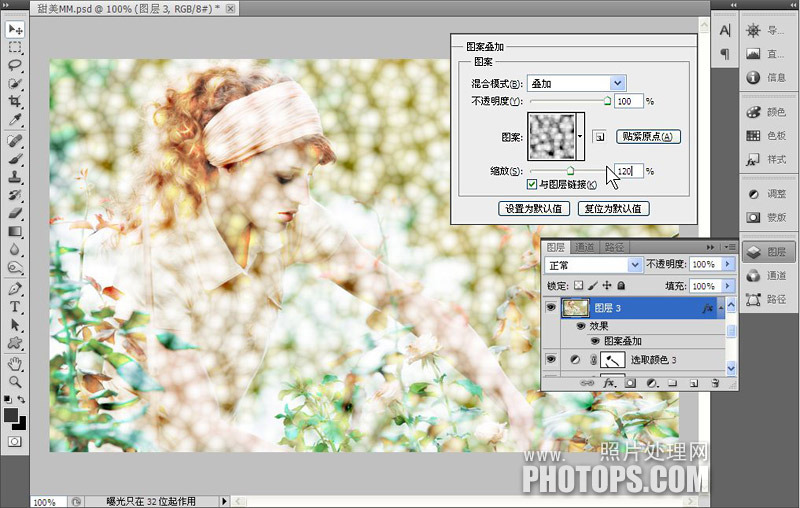The width and height of the screenshot is (800, 508).
Task: Select the Type tool in toolbox
Action: tap(16, 307)
